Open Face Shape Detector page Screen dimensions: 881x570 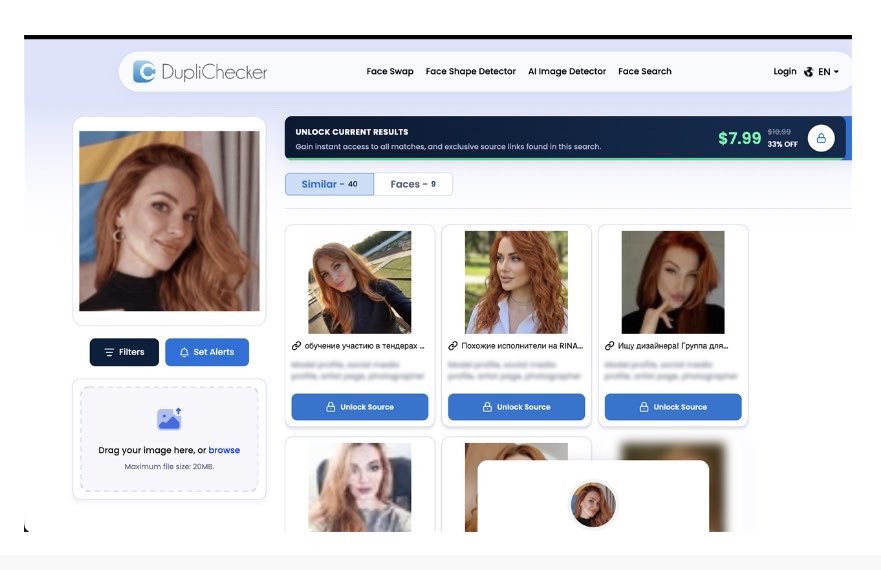[x=471, y=71]
